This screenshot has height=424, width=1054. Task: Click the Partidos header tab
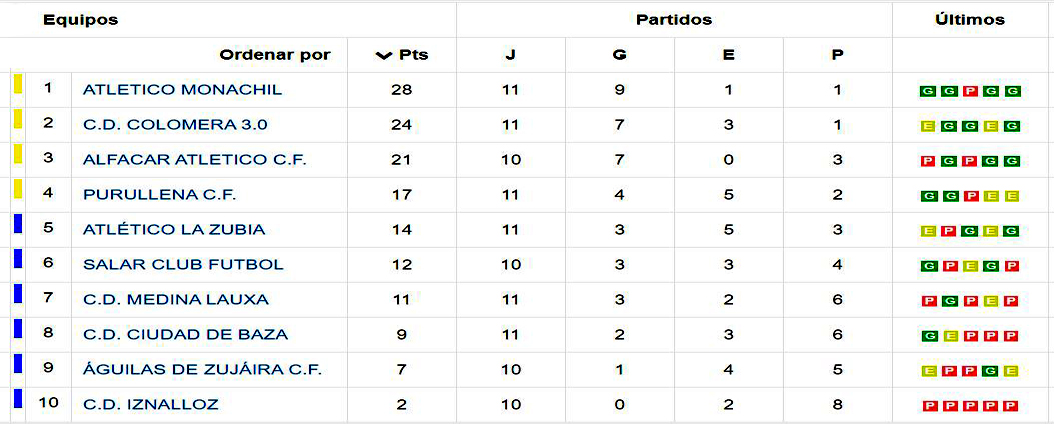[x=674, y=19]
